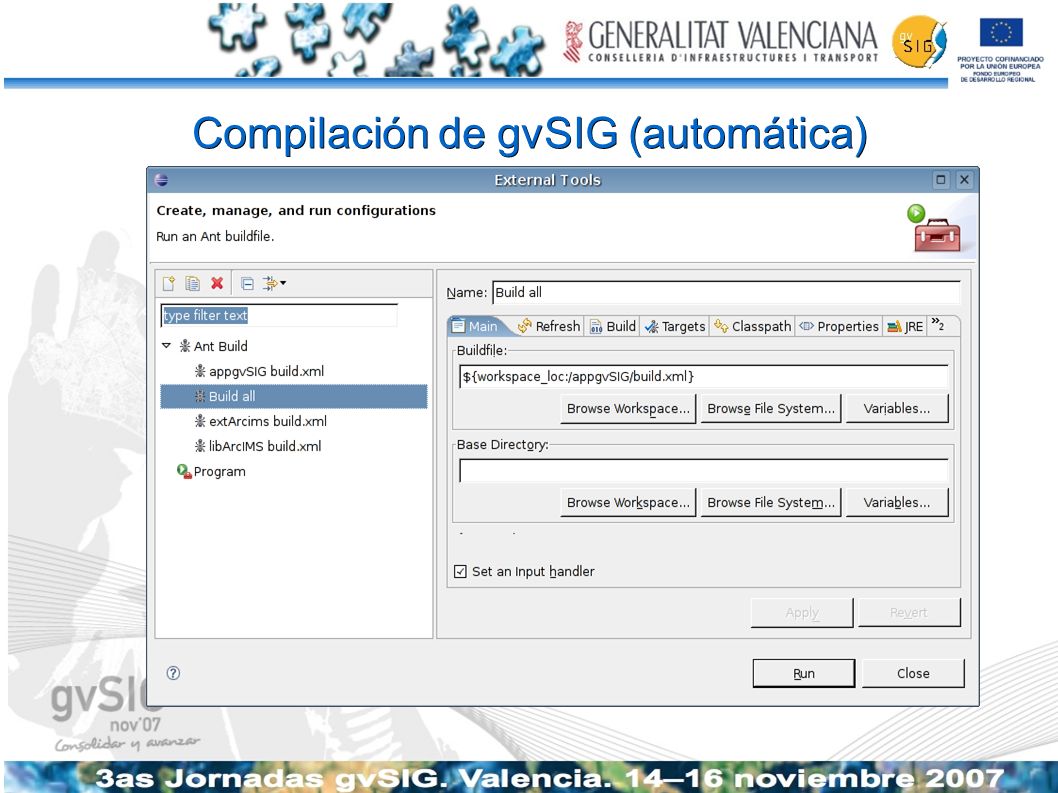Click the New launch configuration icon
This screenshot has height=793, width=1058.
(x=169, y=283)
